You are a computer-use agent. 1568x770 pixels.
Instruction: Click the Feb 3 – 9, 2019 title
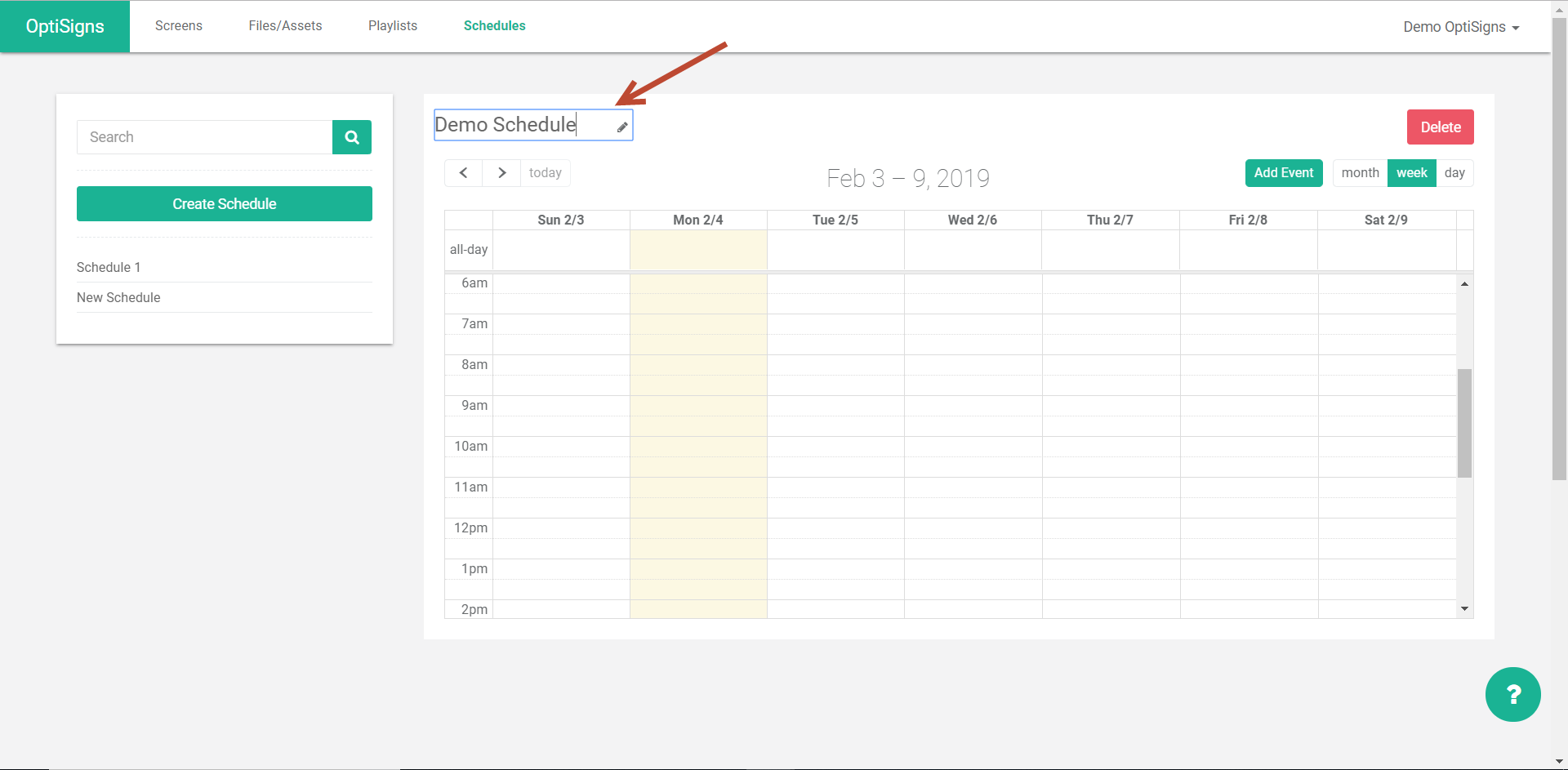908,178
